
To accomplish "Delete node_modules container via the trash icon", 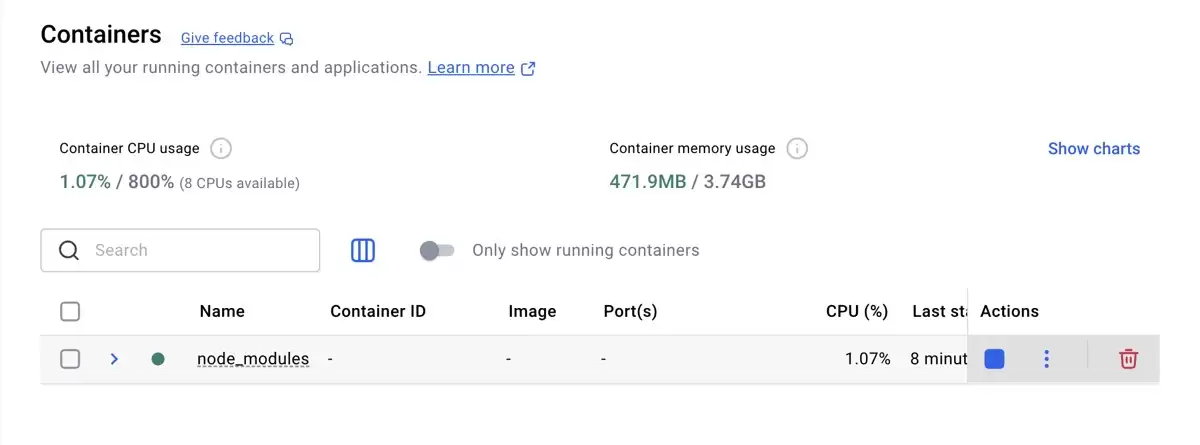I will [x=1128, y=359].
